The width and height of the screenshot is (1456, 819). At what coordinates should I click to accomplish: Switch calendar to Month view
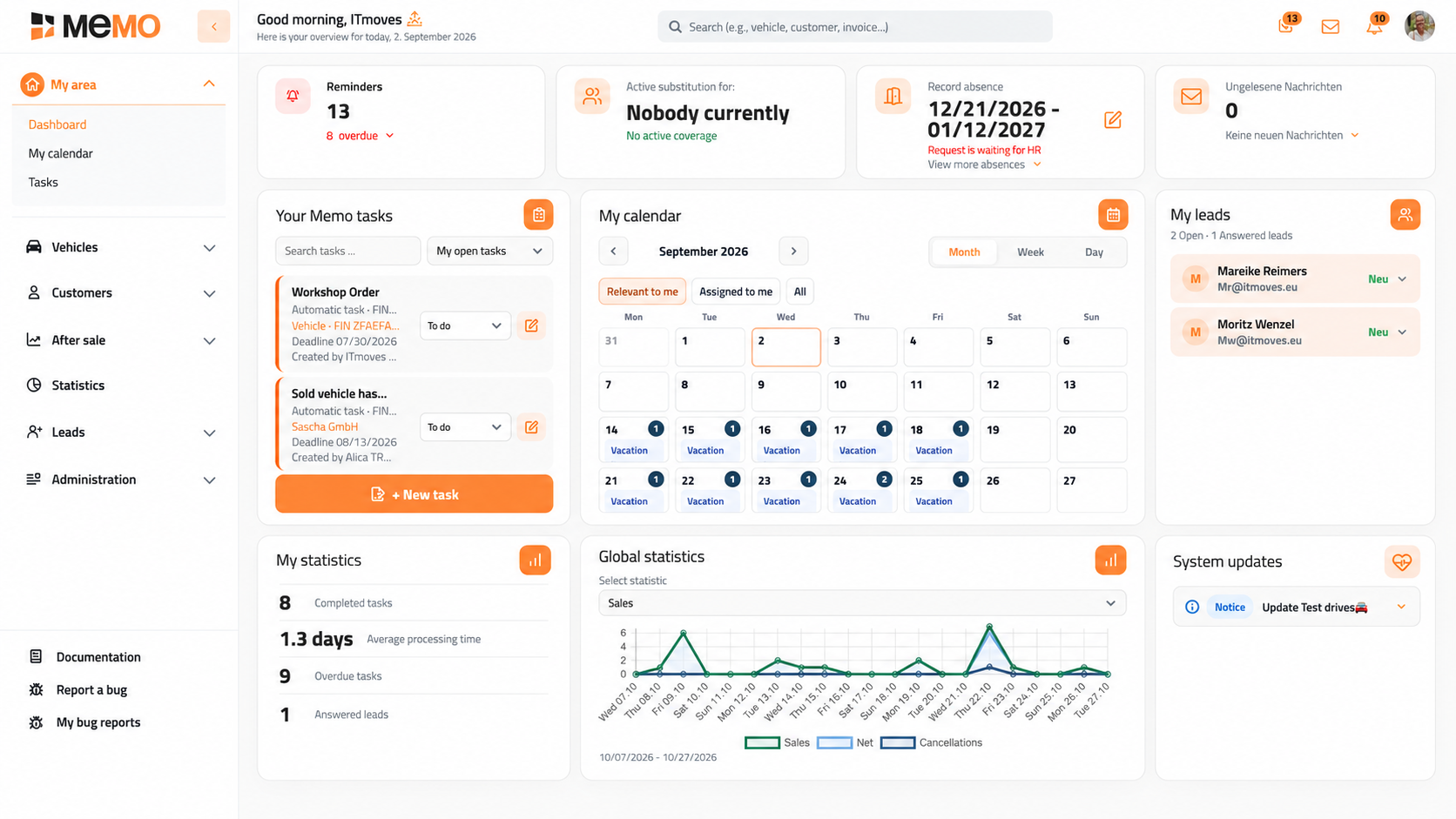pyautogui.click(x=964, y=252)
